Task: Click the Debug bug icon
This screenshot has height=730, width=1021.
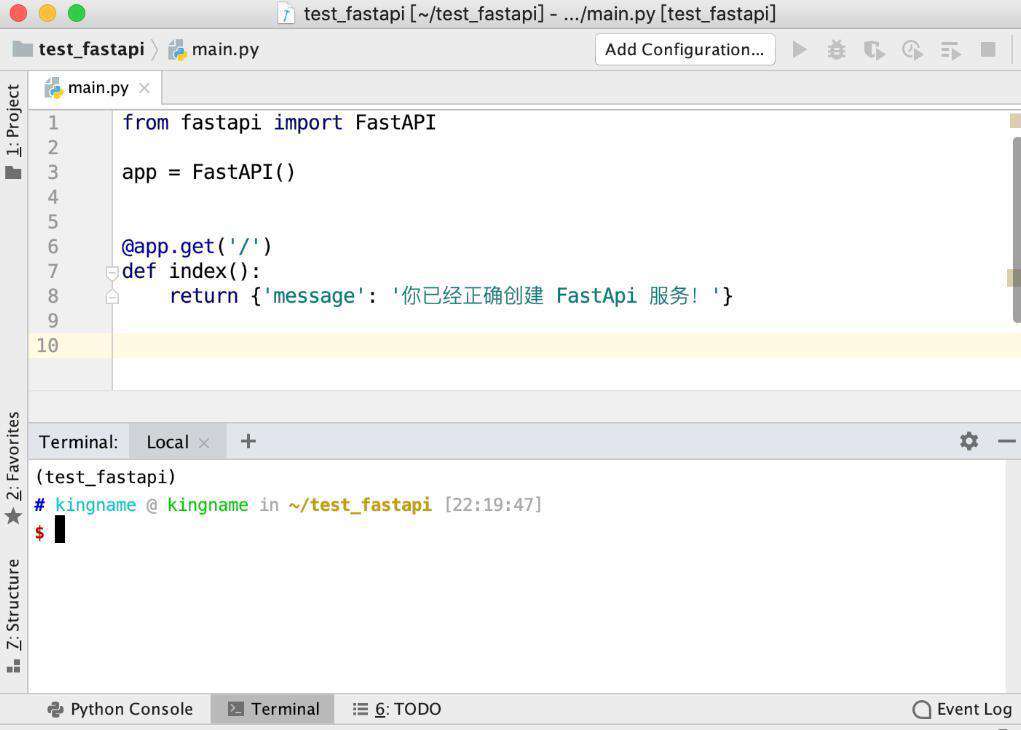Action: 836,50
